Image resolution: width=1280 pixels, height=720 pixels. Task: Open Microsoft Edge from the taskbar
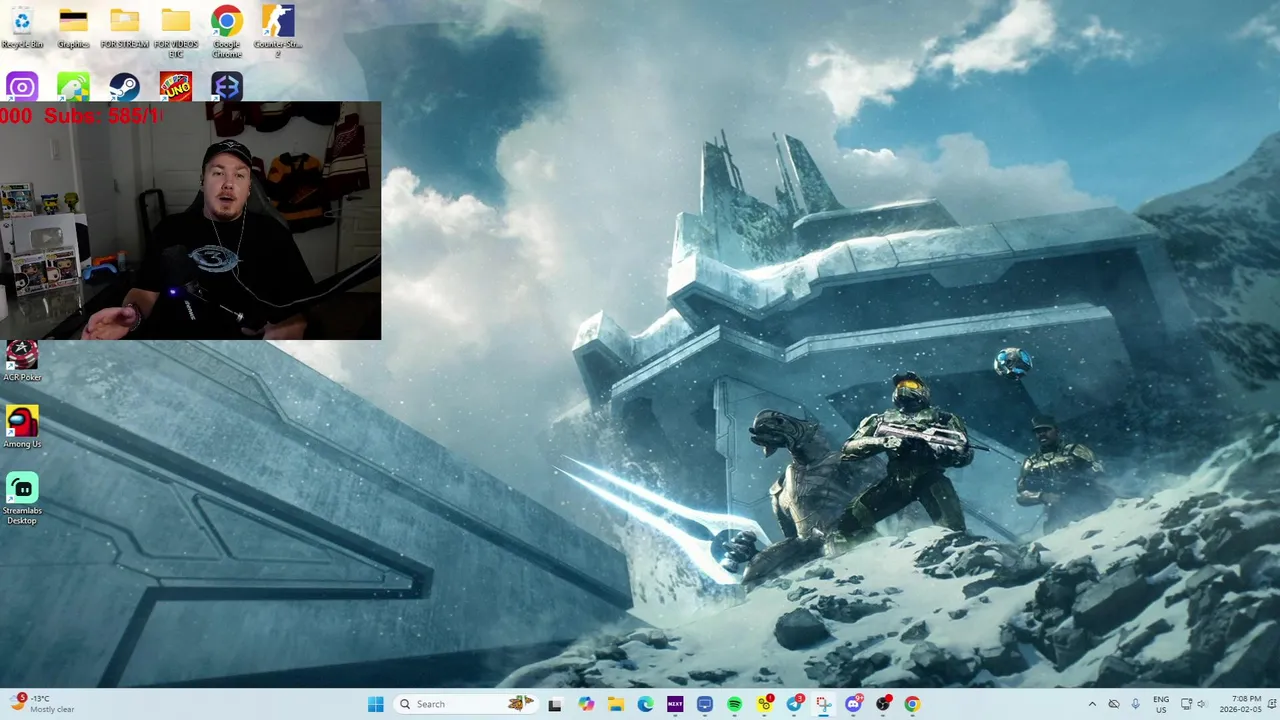coord(646,704)
